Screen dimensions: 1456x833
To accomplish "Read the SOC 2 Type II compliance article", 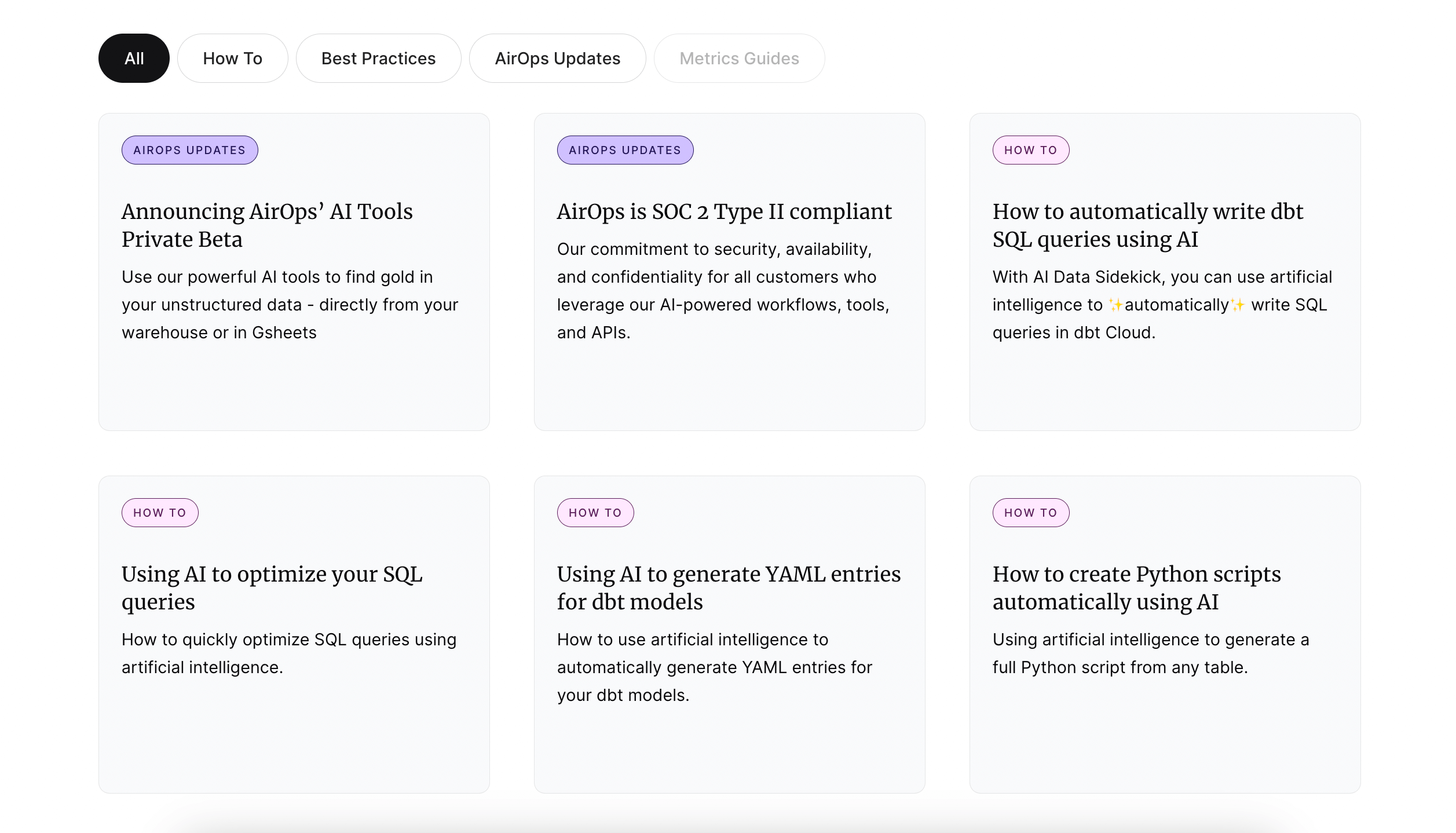I will [x=725, y=211].
